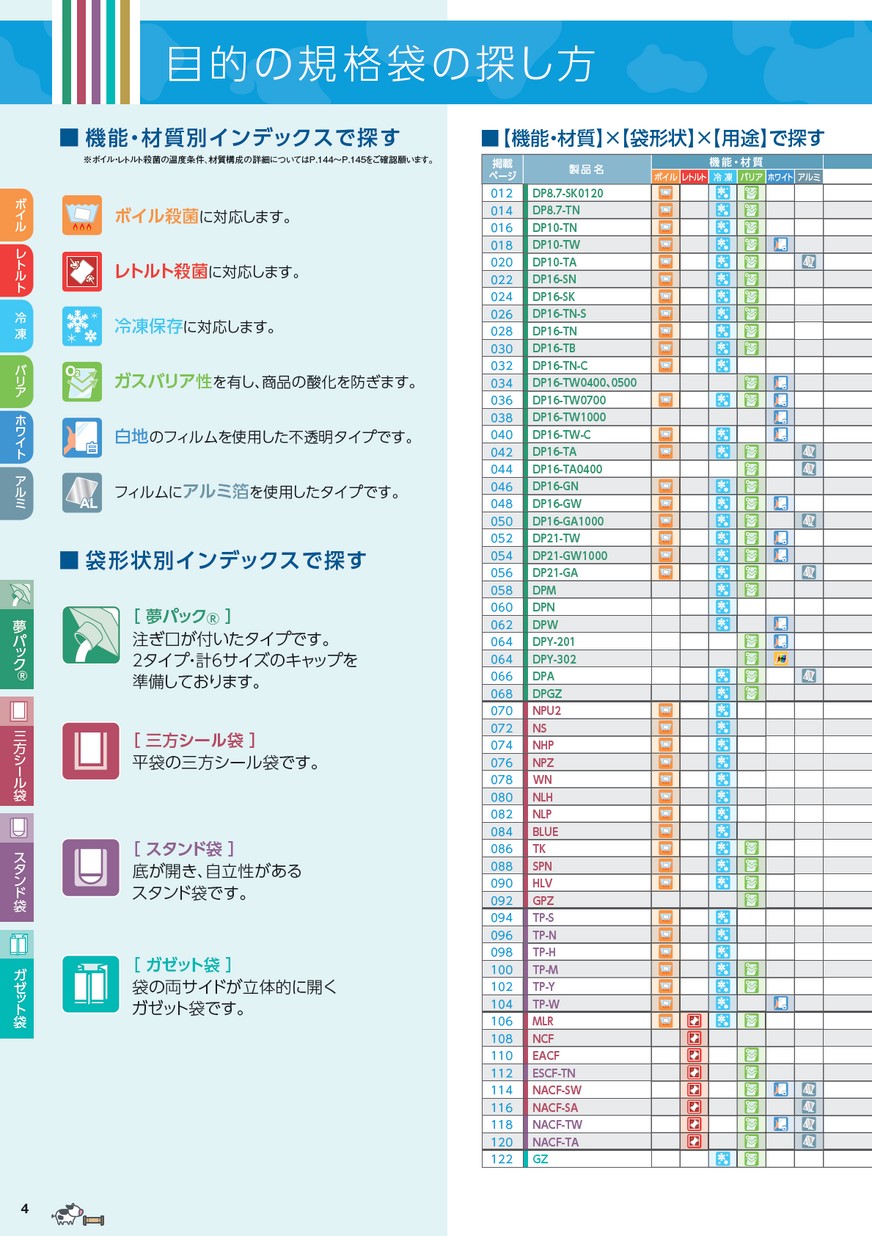
Task: Open the green バリア side tab
Action: (18, 382)
